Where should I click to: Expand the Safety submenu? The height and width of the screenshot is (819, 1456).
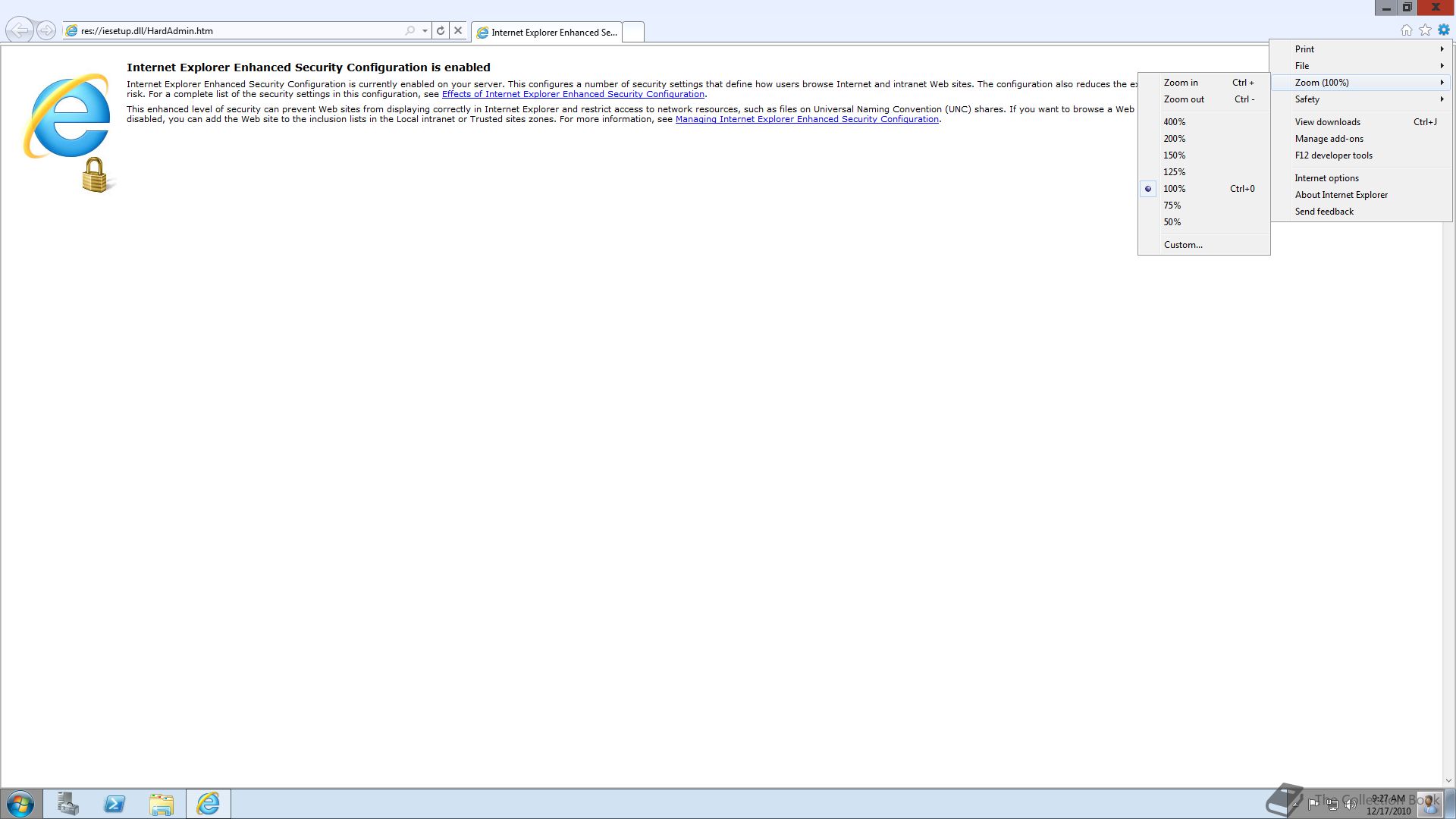(x=1362, y=99)
